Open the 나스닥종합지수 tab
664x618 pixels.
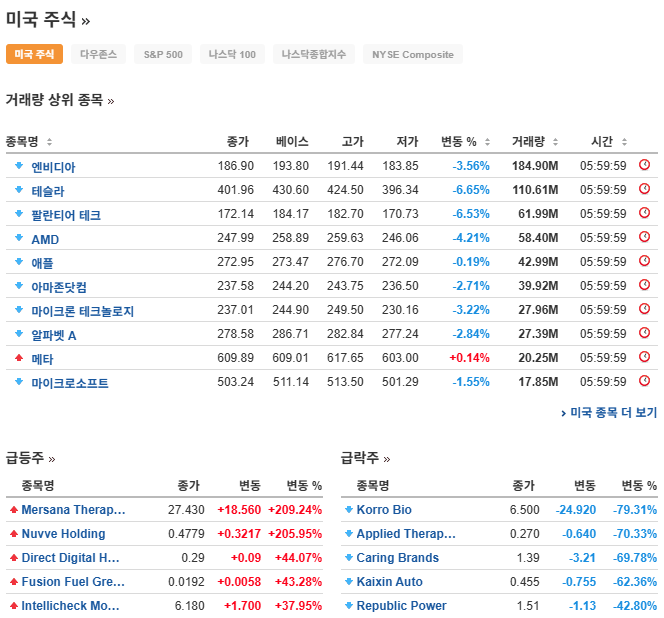tap(314, 54)
